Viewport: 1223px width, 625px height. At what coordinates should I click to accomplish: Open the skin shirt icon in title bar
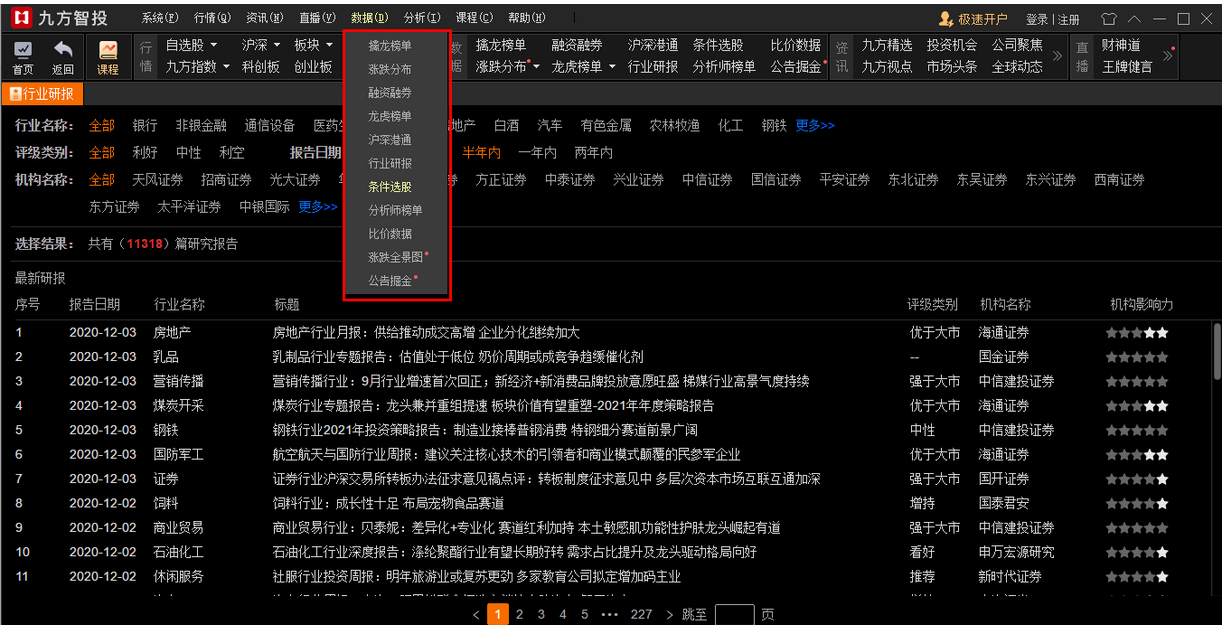point(1108,19)
